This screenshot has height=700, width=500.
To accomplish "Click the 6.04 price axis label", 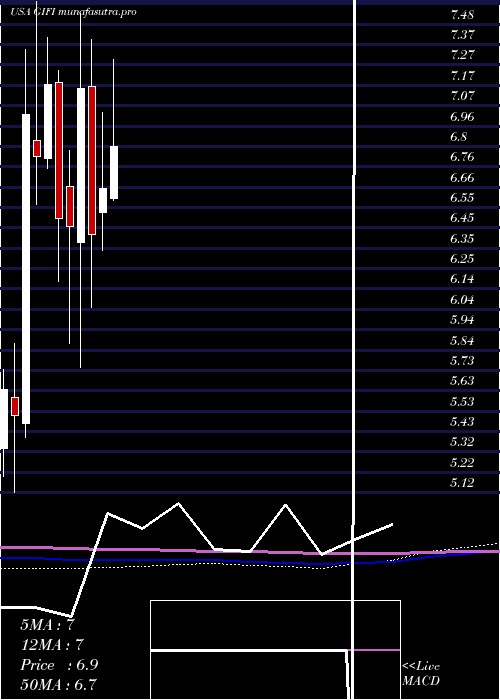I will (x=462, y=300).
